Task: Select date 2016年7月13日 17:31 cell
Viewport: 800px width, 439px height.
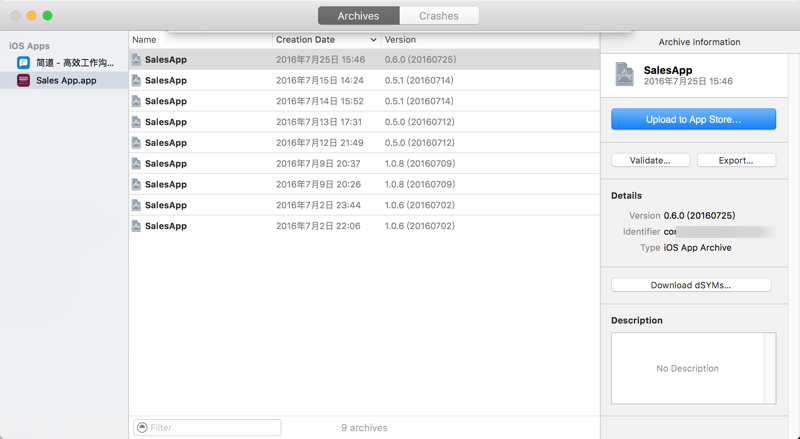Action: click(x=319, y=122)
